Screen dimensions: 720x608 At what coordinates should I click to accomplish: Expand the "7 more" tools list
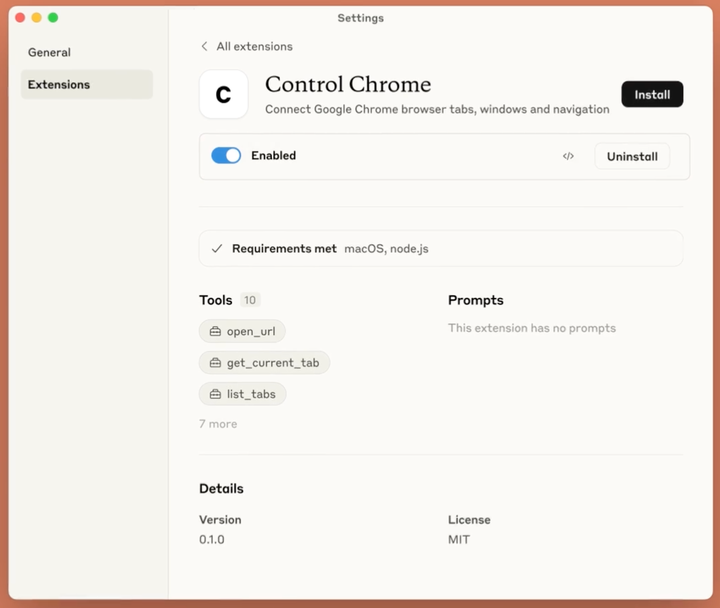[218, 424]
